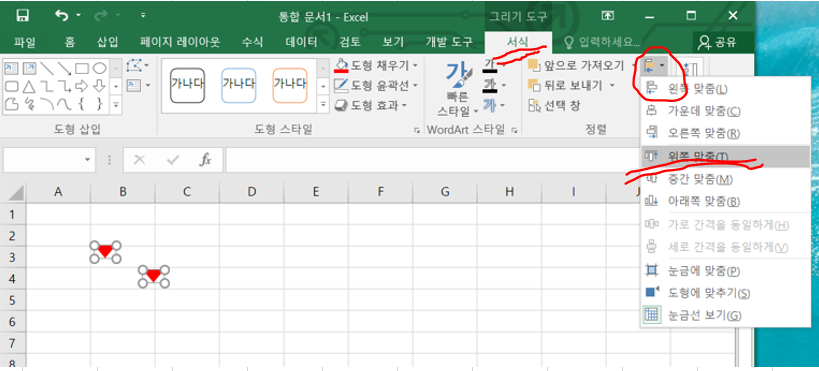Image resolution: width=819 pixels, height=371 pixels.
Task: Switch to the 홈 tab
Action: (69, 42)
